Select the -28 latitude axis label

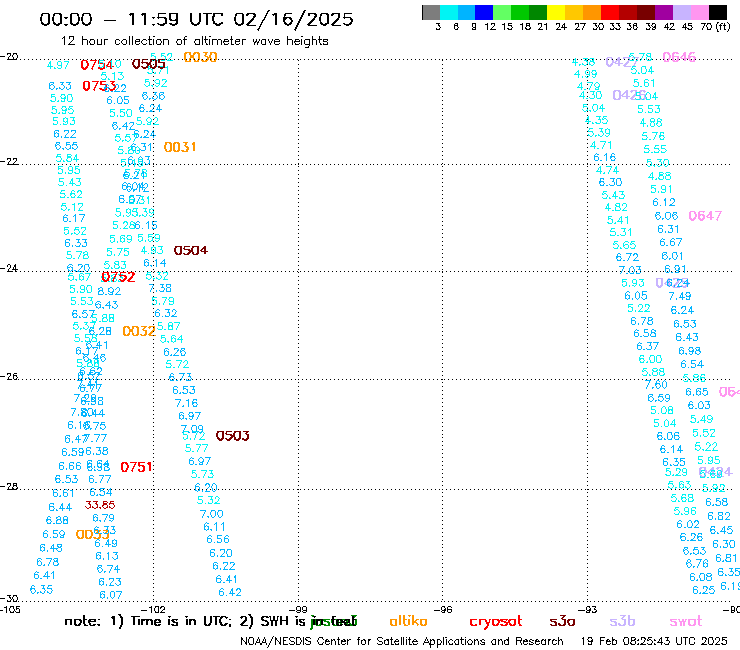[9, 486]
